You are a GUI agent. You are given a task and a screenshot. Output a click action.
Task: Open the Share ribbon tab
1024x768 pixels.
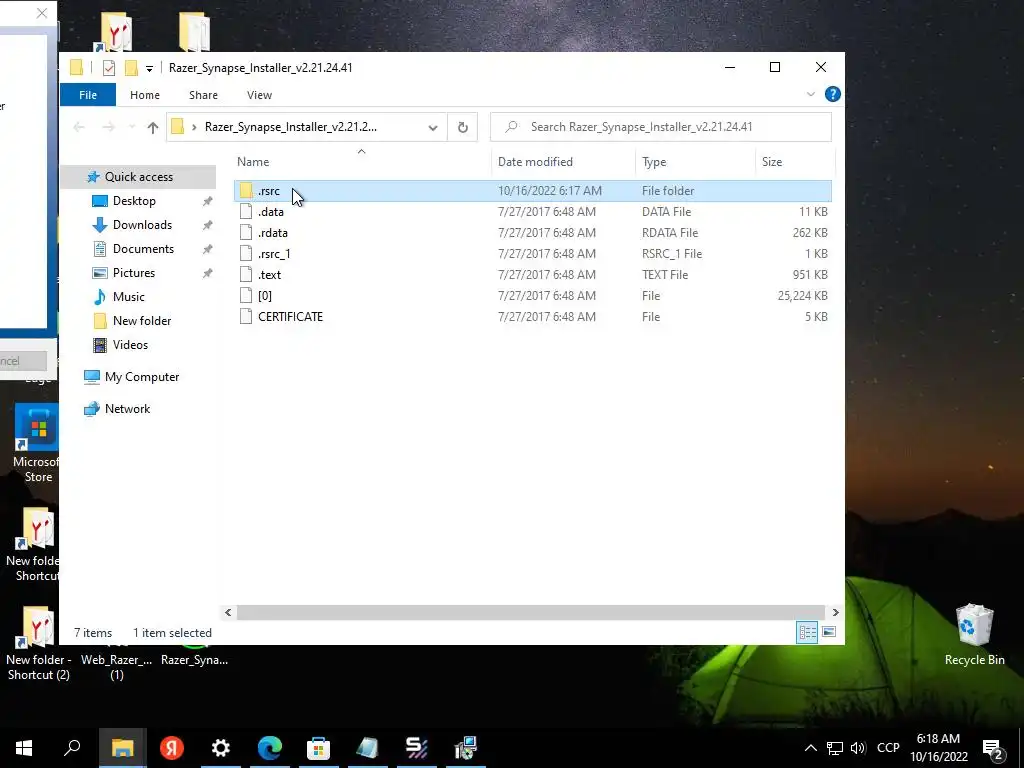click(203, 95)
